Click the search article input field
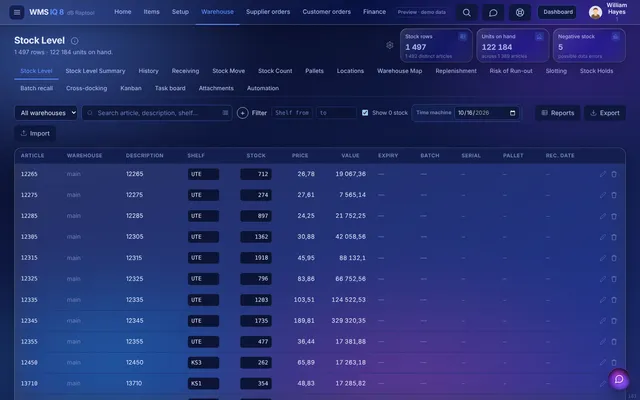The height and width of the screenshot is (400, 640). [x=157, y=113]
